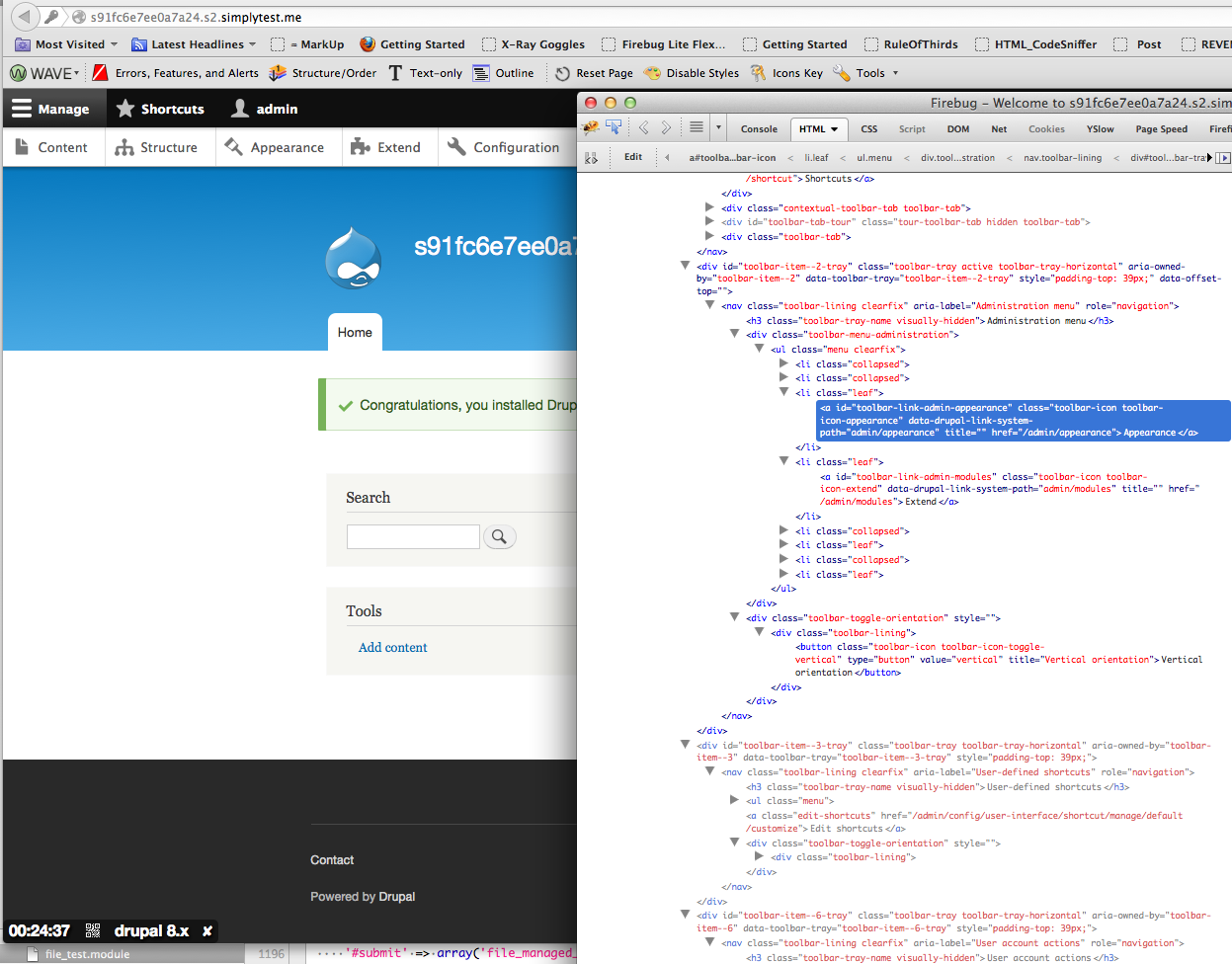Click the Firebug command line list icon

[x=697, y=127]
